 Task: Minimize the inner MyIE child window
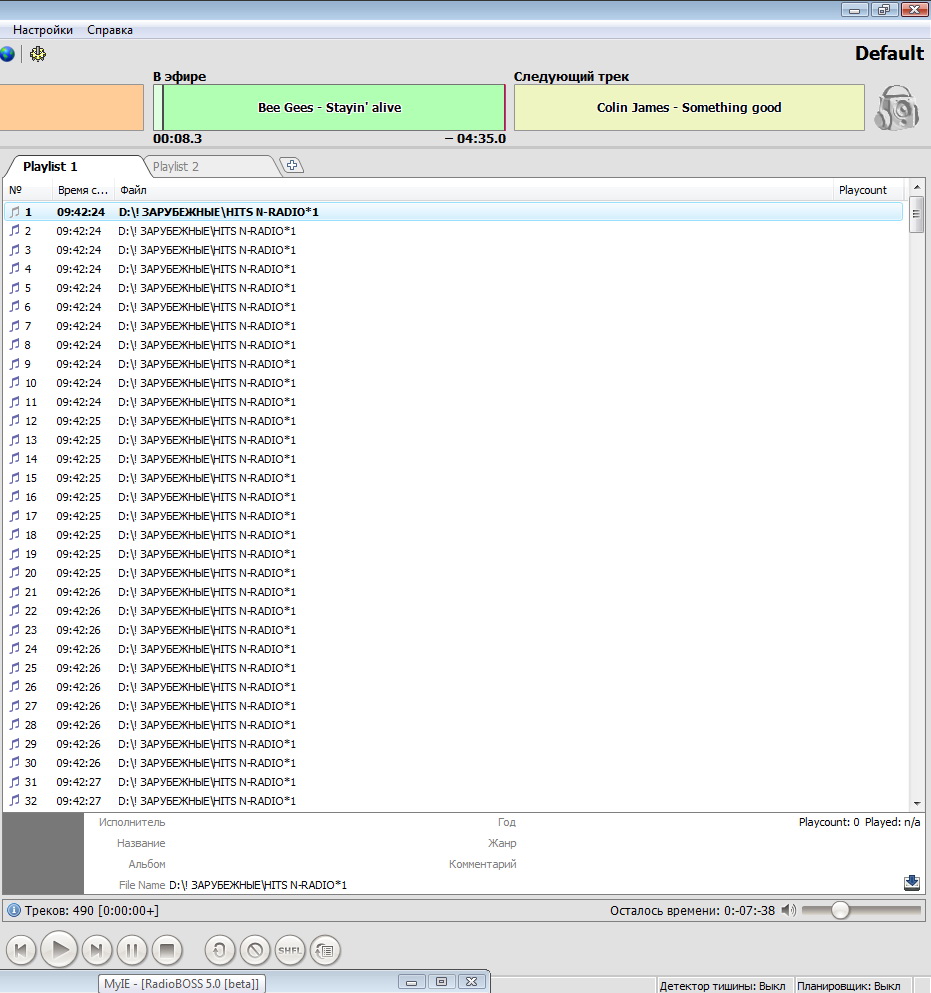[x=412, y=982]
